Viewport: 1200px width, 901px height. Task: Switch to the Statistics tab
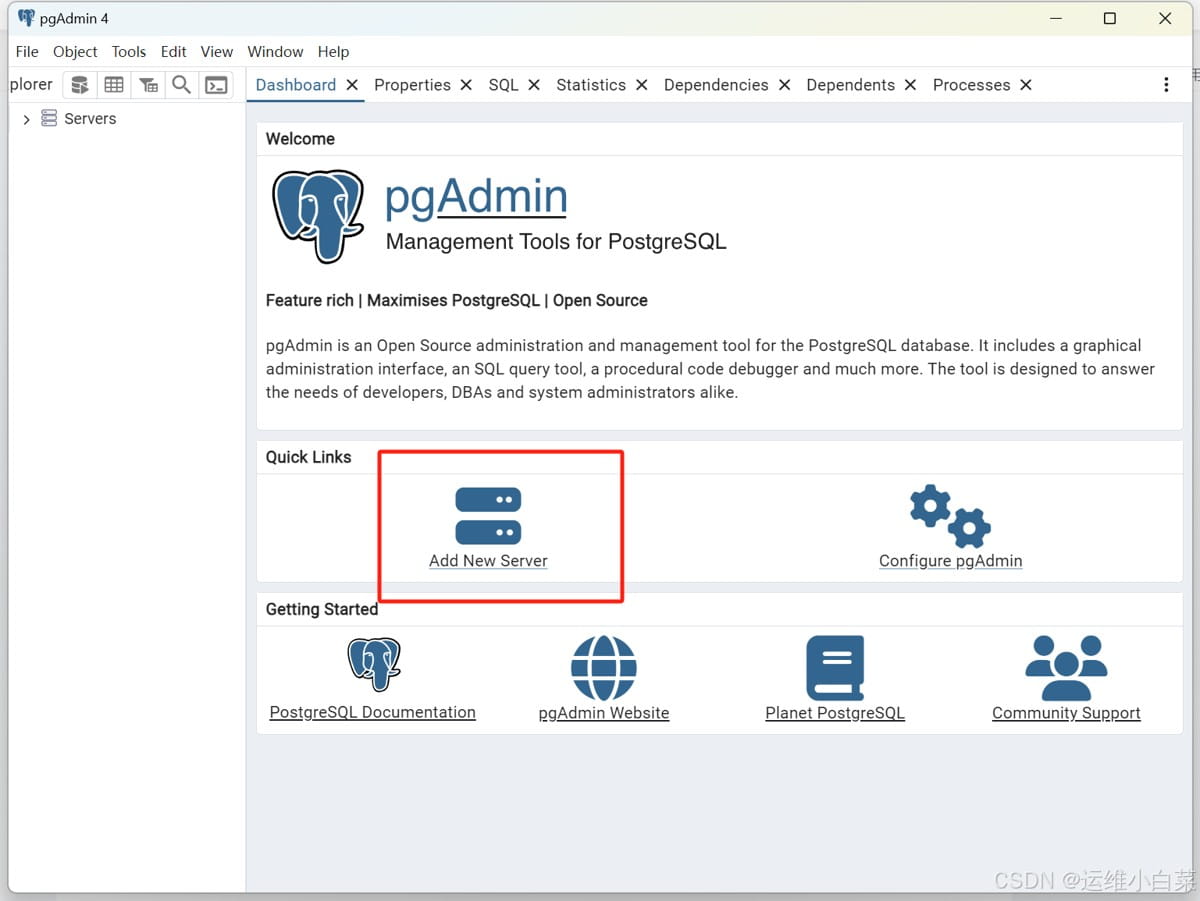[x=591, y=85]
